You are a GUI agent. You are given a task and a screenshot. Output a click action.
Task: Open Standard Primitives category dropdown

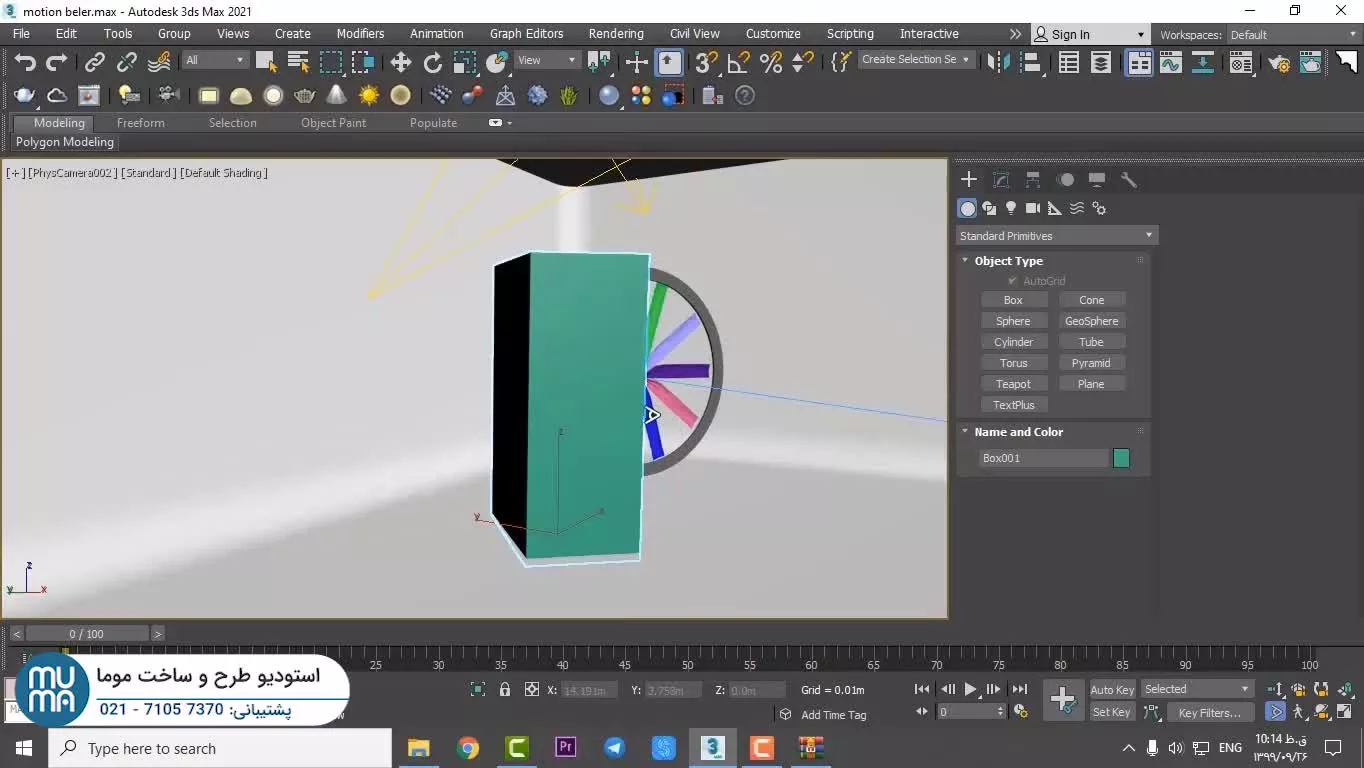1056,236
